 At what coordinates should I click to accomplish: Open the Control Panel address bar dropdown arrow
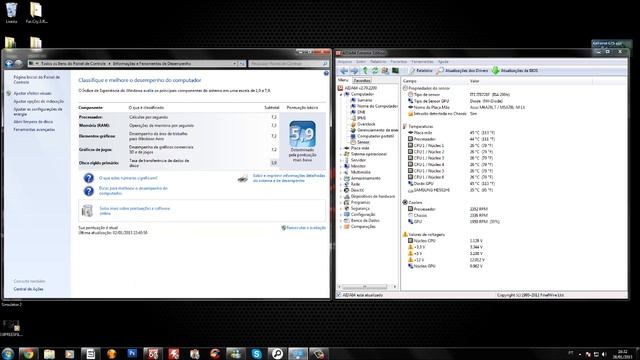click(235, 64)
